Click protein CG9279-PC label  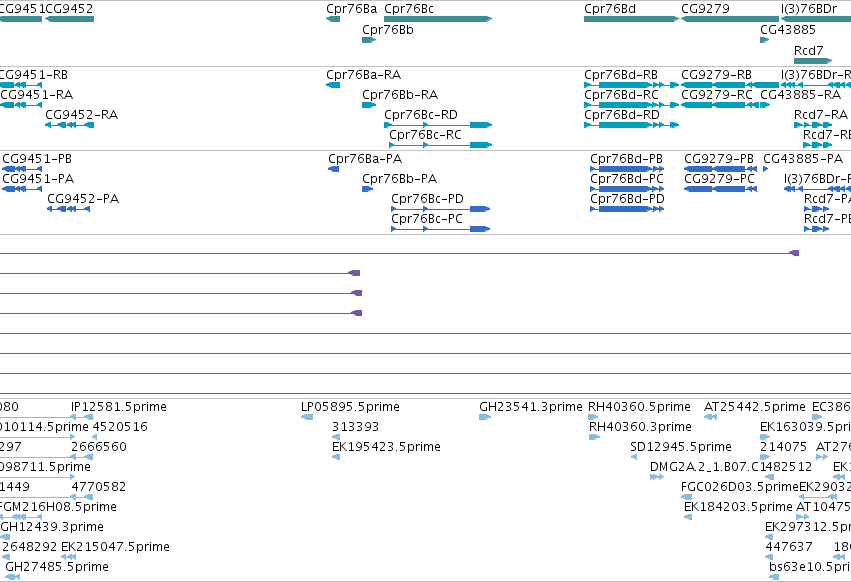point(719,179)
